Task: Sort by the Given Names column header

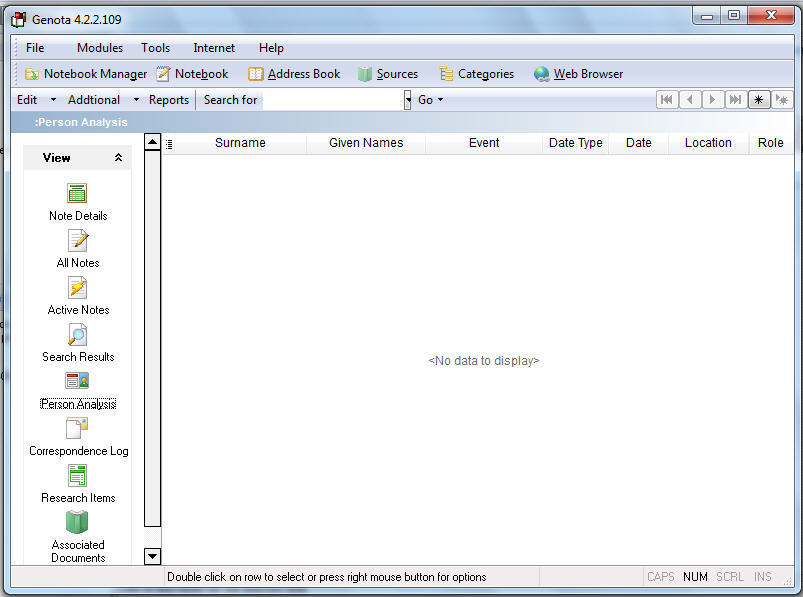Action: pyautogui.click(x=366, y=143)
